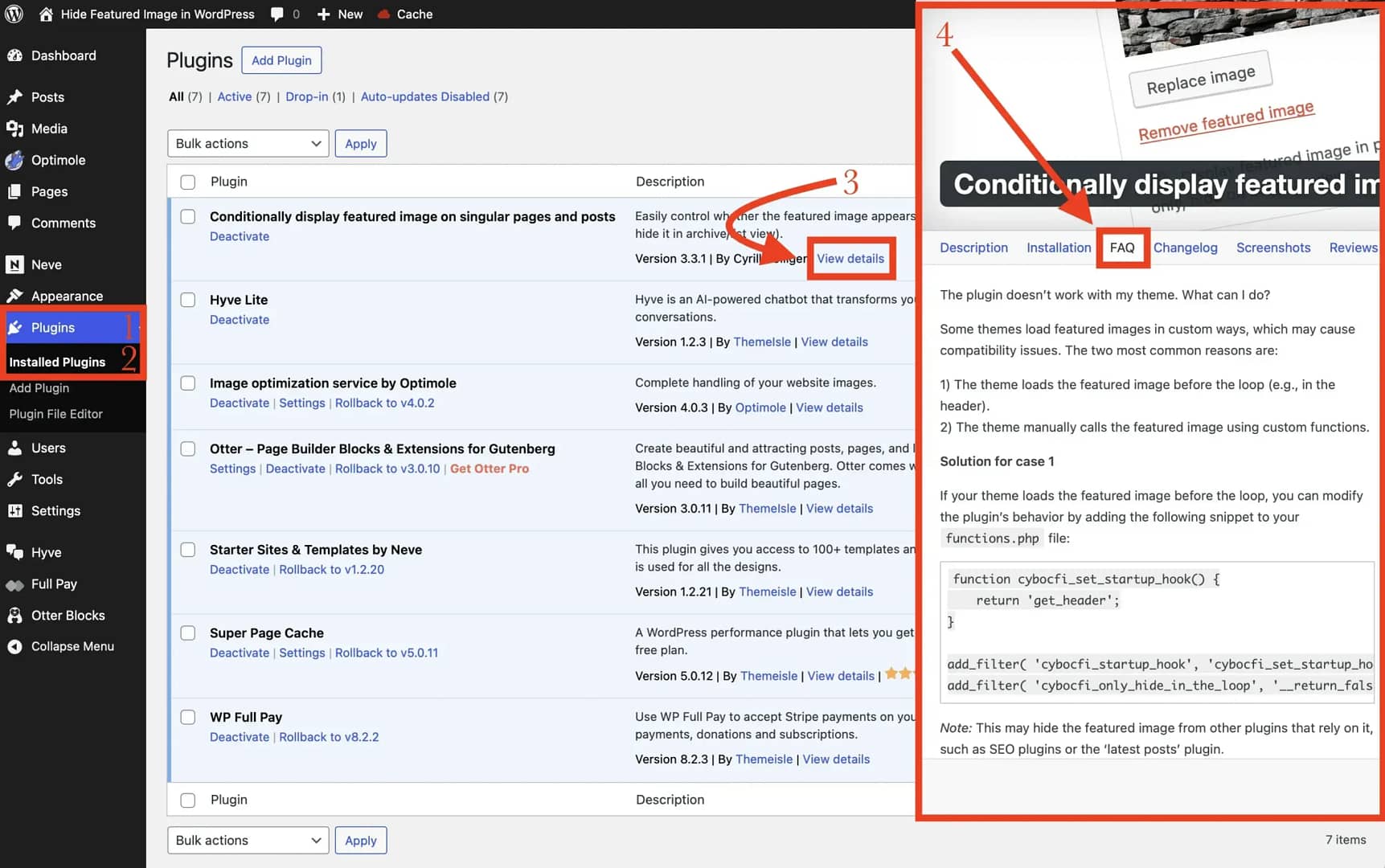The height and width of the screenshot is (868, 1385).
Task: Click the Optimole author link
Action: click(760, 407)
